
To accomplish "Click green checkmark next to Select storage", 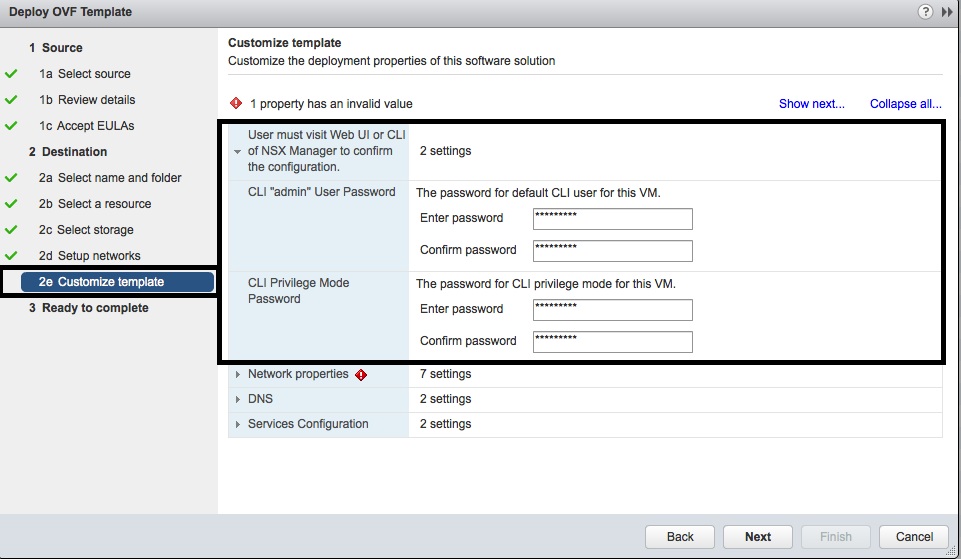I will click(x=11, y=230).
